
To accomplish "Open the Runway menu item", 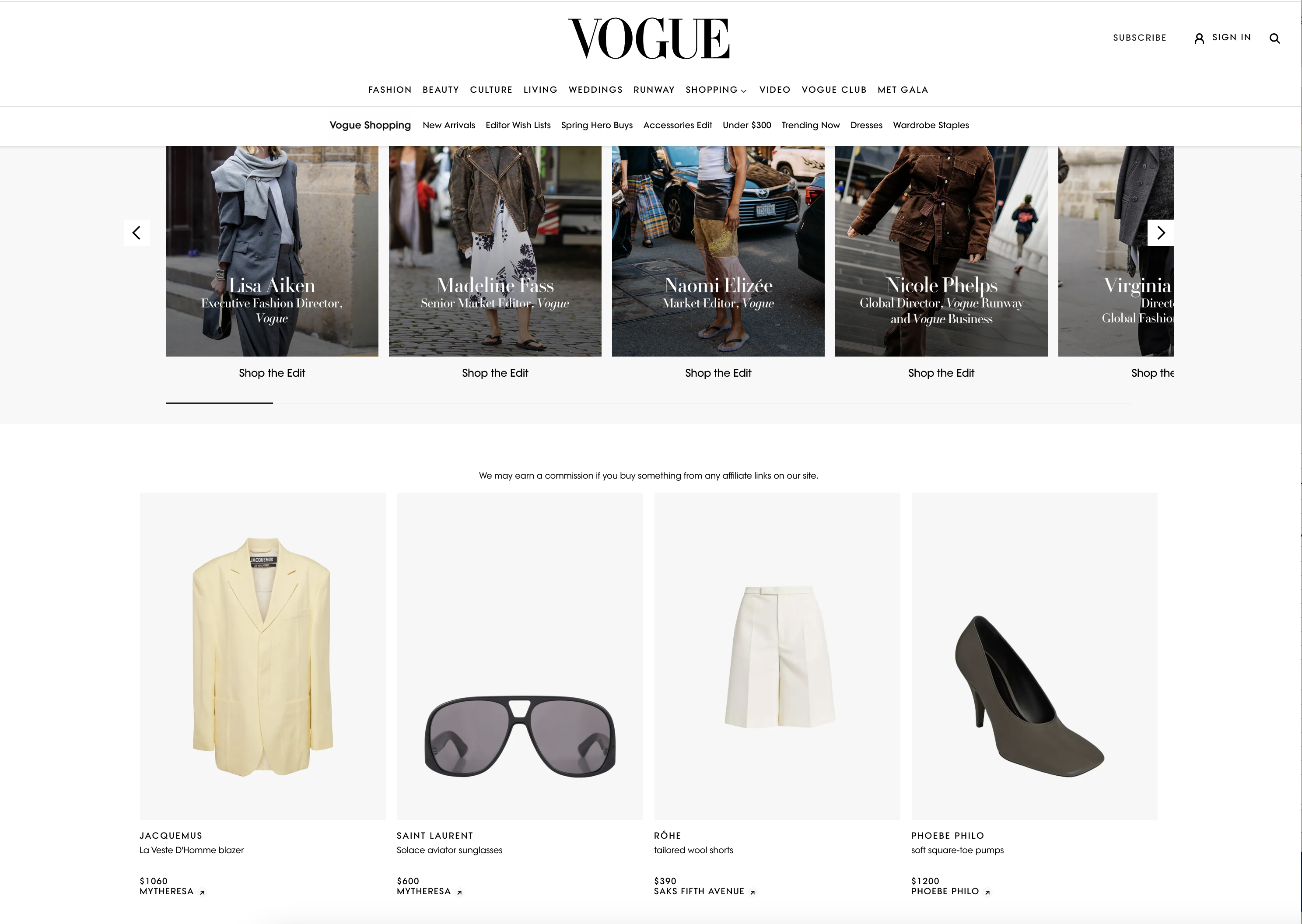I will [654, 90].
